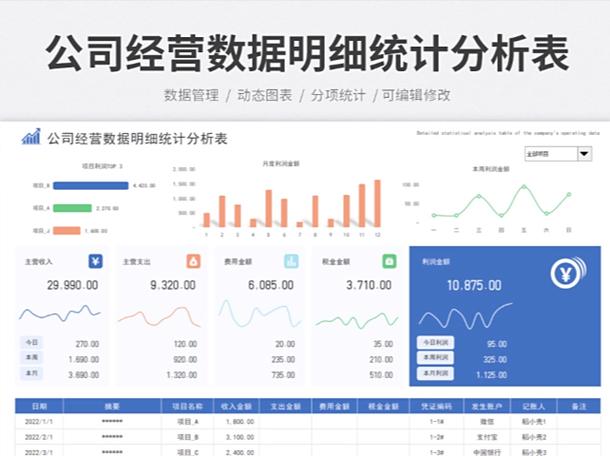Image resolution: width=610 pixels, height=456 pixels.
Task: Click the orange money-bag icon on 主营支出 card
Action: coord(193,261)
